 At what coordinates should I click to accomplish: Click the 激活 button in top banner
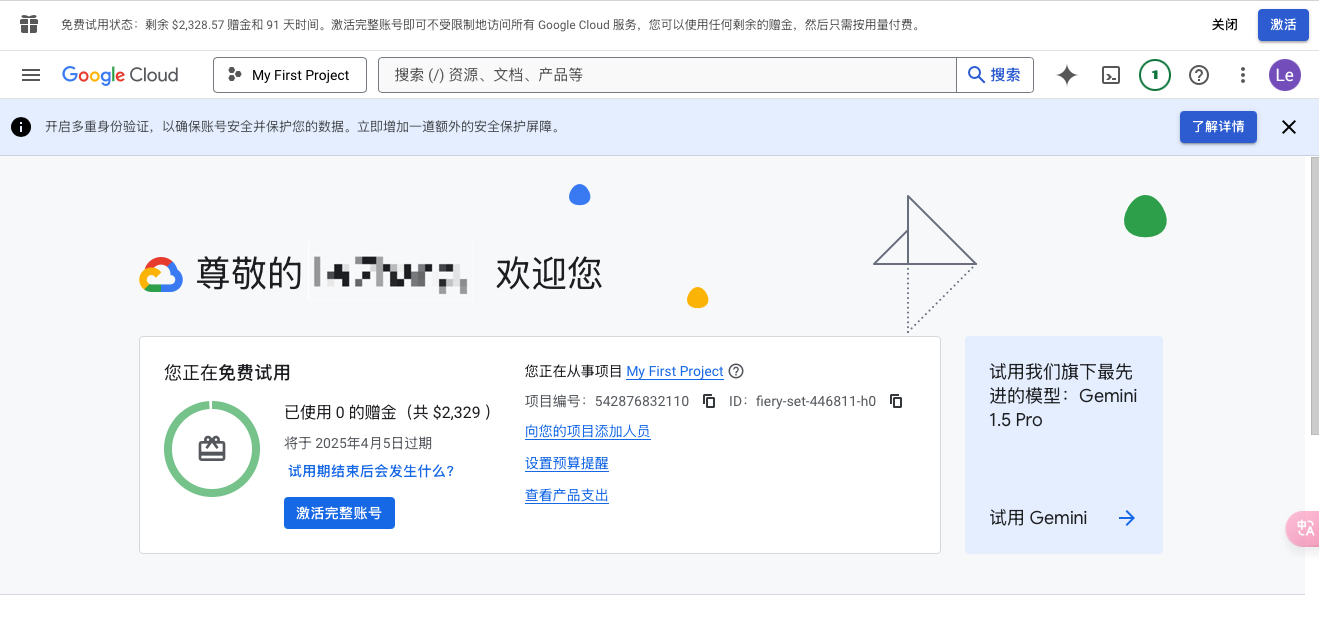click(x=1283, y=25)
